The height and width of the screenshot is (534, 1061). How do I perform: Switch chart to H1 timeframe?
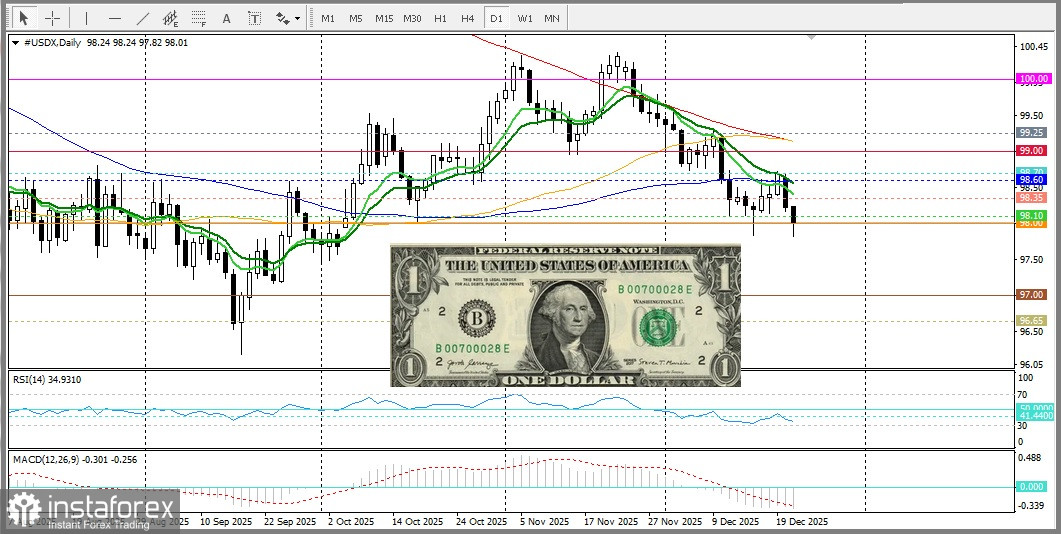pos(440,18)
